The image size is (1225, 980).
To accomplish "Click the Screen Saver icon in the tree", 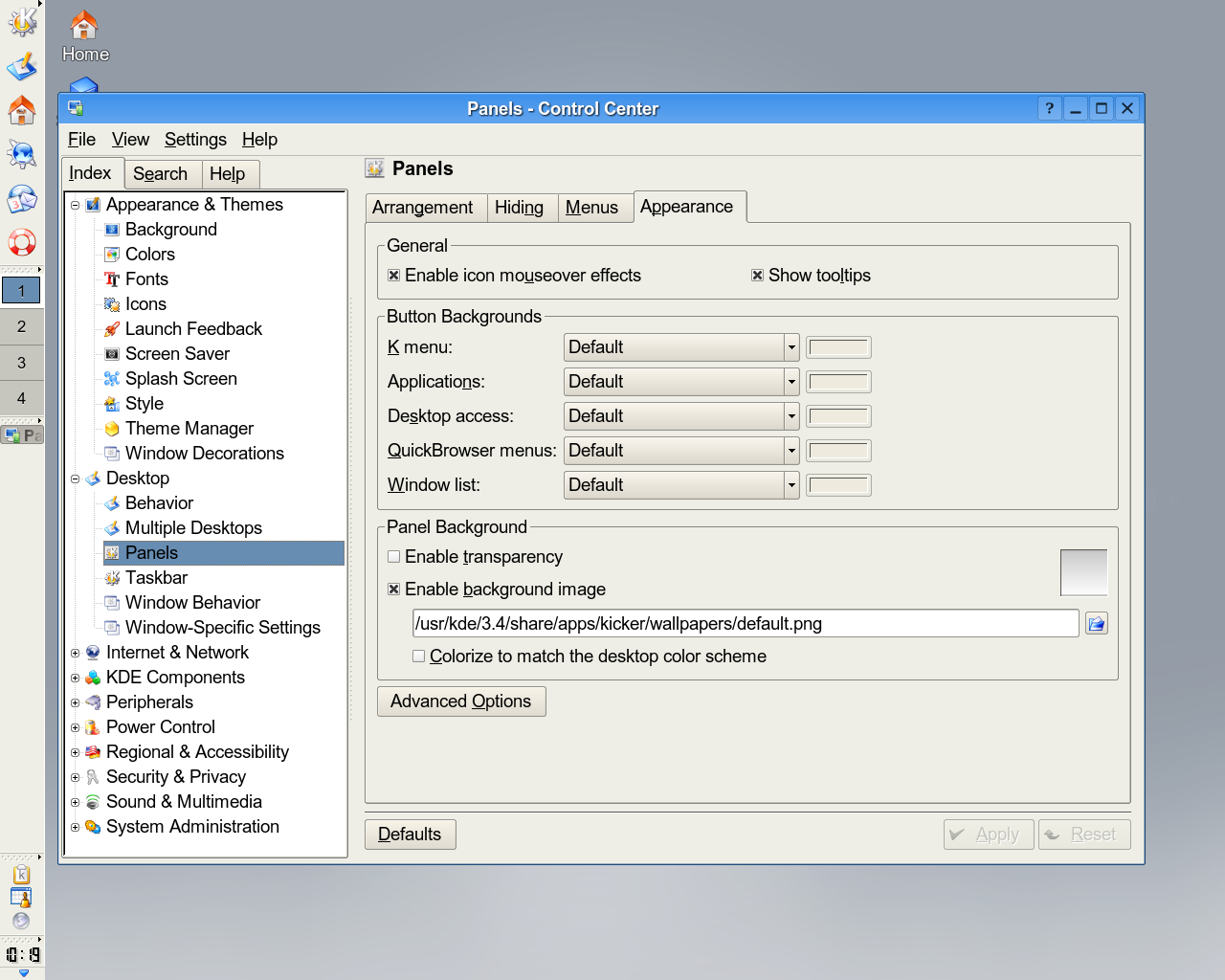I will click(x=112, y=354).
